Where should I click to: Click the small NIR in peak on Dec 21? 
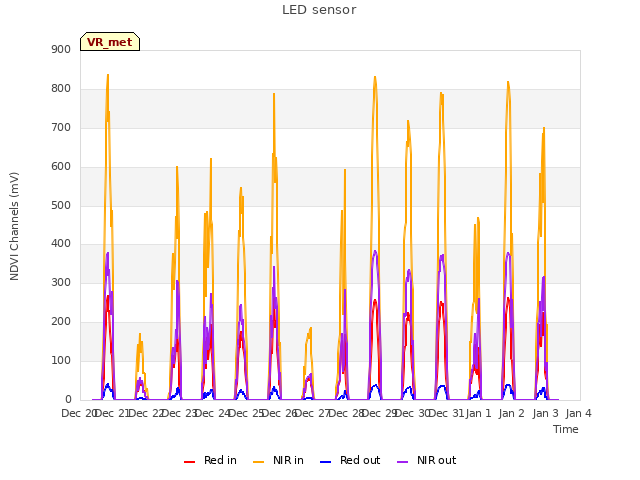[x=140, y=334]
